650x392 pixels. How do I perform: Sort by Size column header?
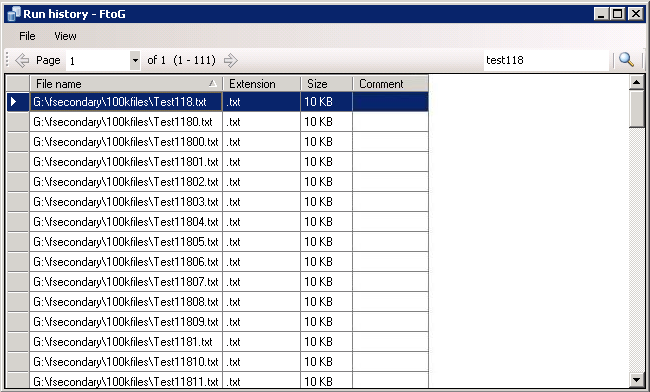[x=326, y=84]
